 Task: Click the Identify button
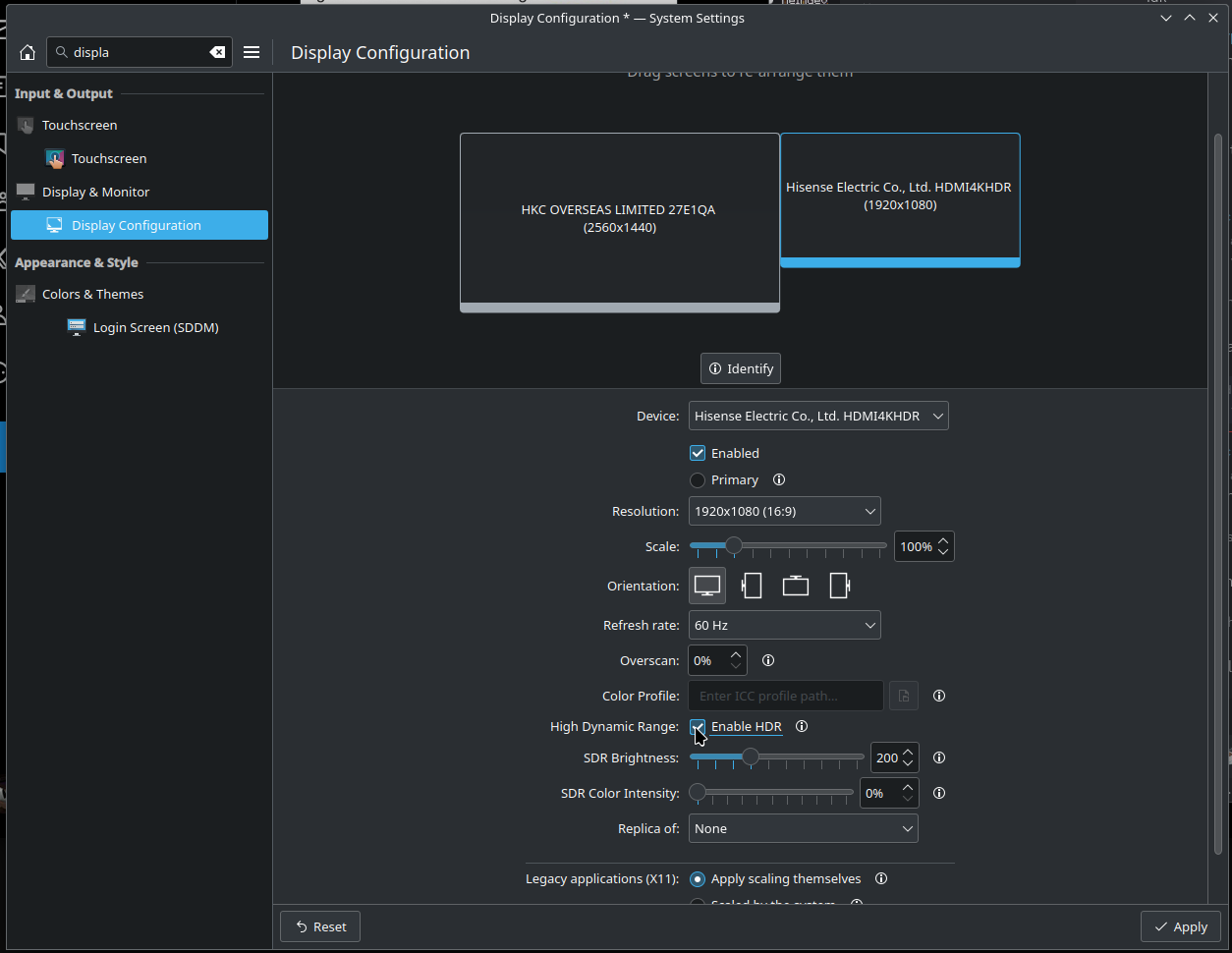click(x=741, y=368)
